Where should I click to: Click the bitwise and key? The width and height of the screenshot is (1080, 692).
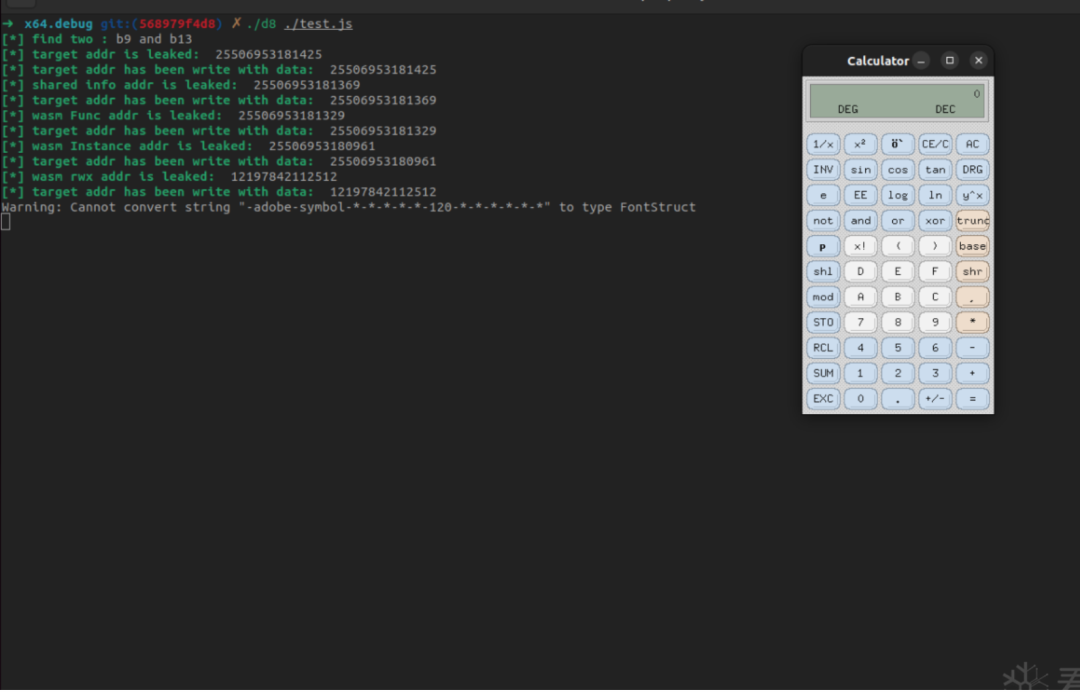click(860, 220)
